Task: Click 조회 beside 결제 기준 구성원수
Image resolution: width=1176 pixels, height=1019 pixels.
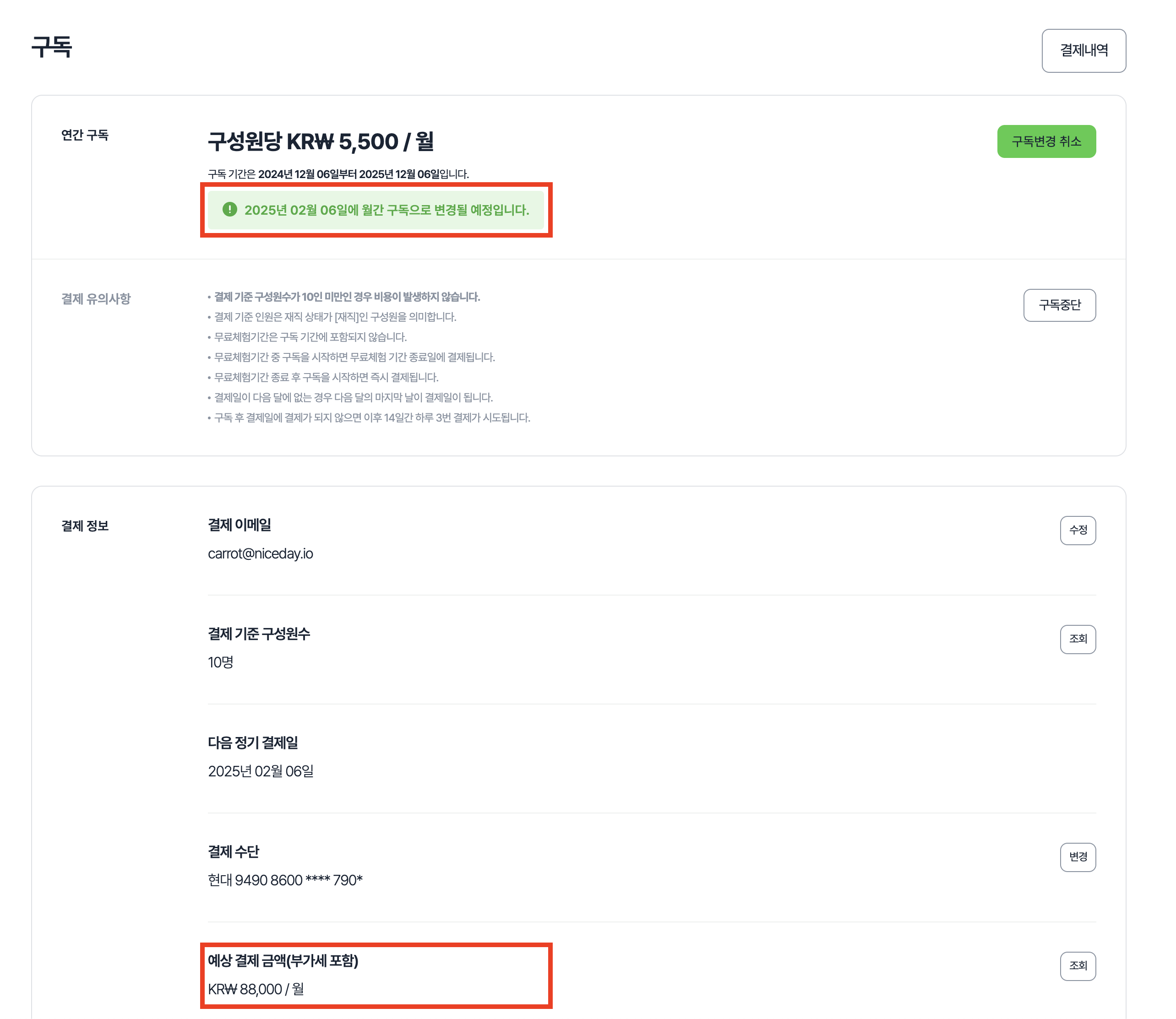Action: click(1078, 639)
